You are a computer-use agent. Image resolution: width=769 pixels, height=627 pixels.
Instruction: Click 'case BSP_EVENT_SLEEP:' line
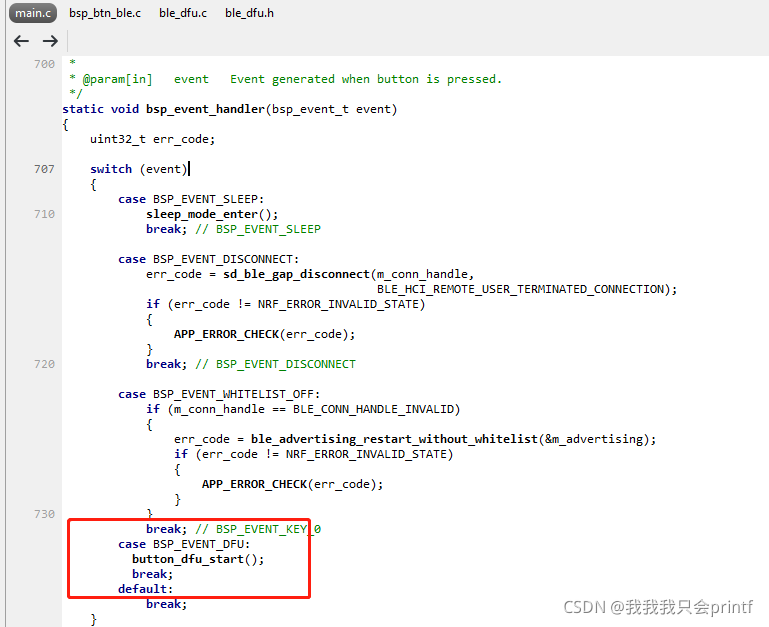(191, 199)
